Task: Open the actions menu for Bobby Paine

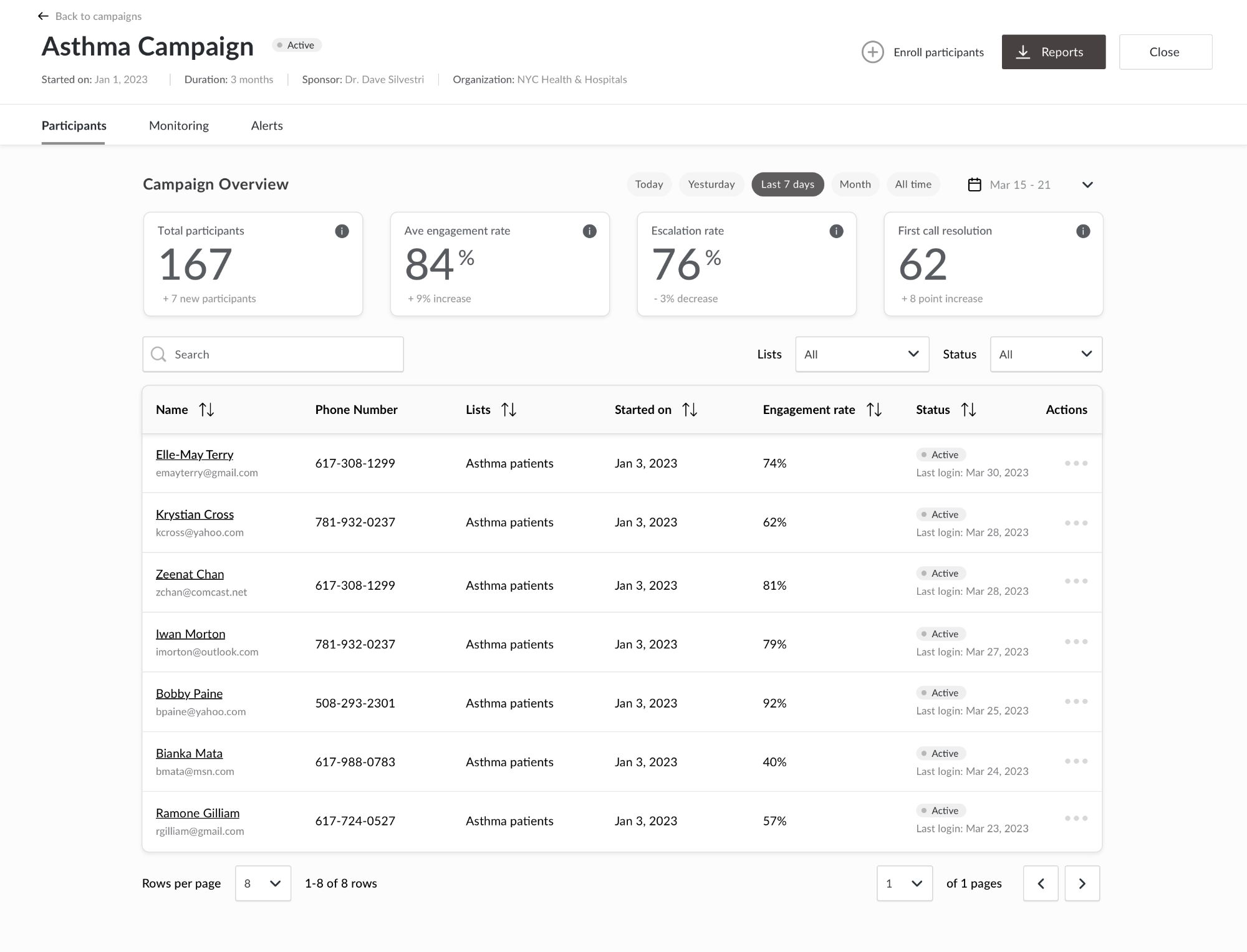Action: (x=1076, y=701)
